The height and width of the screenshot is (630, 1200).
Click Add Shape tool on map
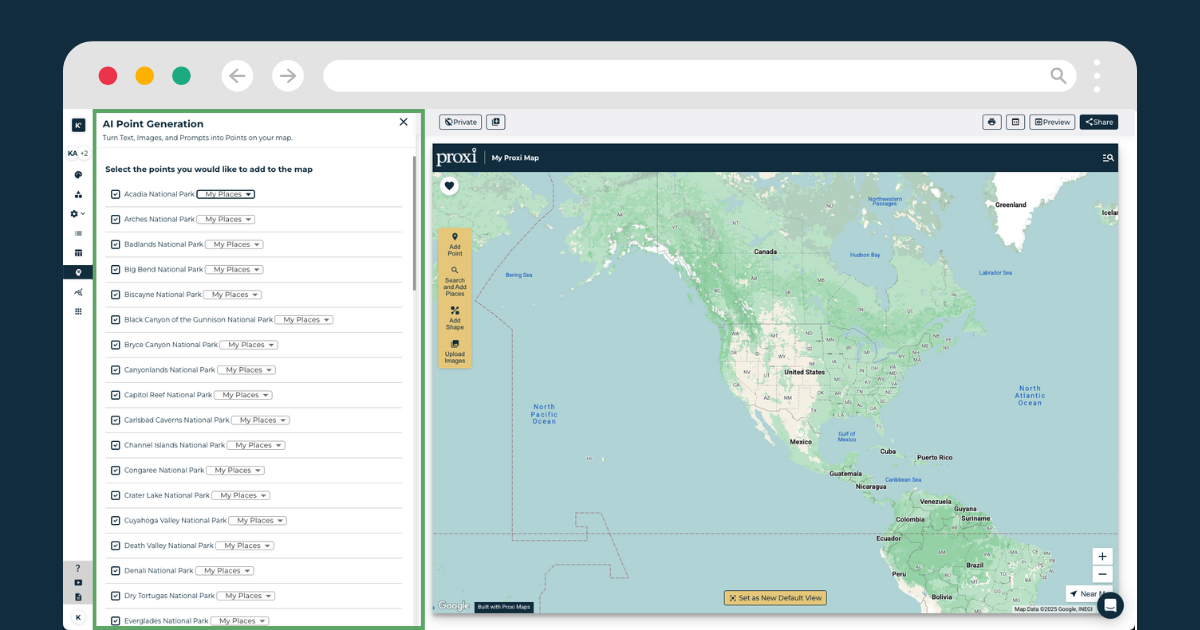[455, 318]
